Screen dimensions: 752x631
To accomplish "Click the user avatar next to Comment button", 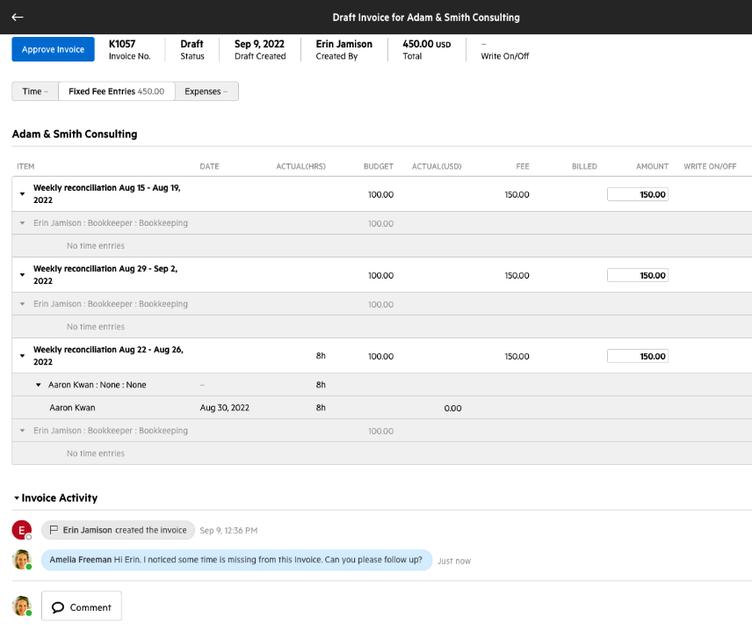I will pyautogui.click(x=22, y=606).
